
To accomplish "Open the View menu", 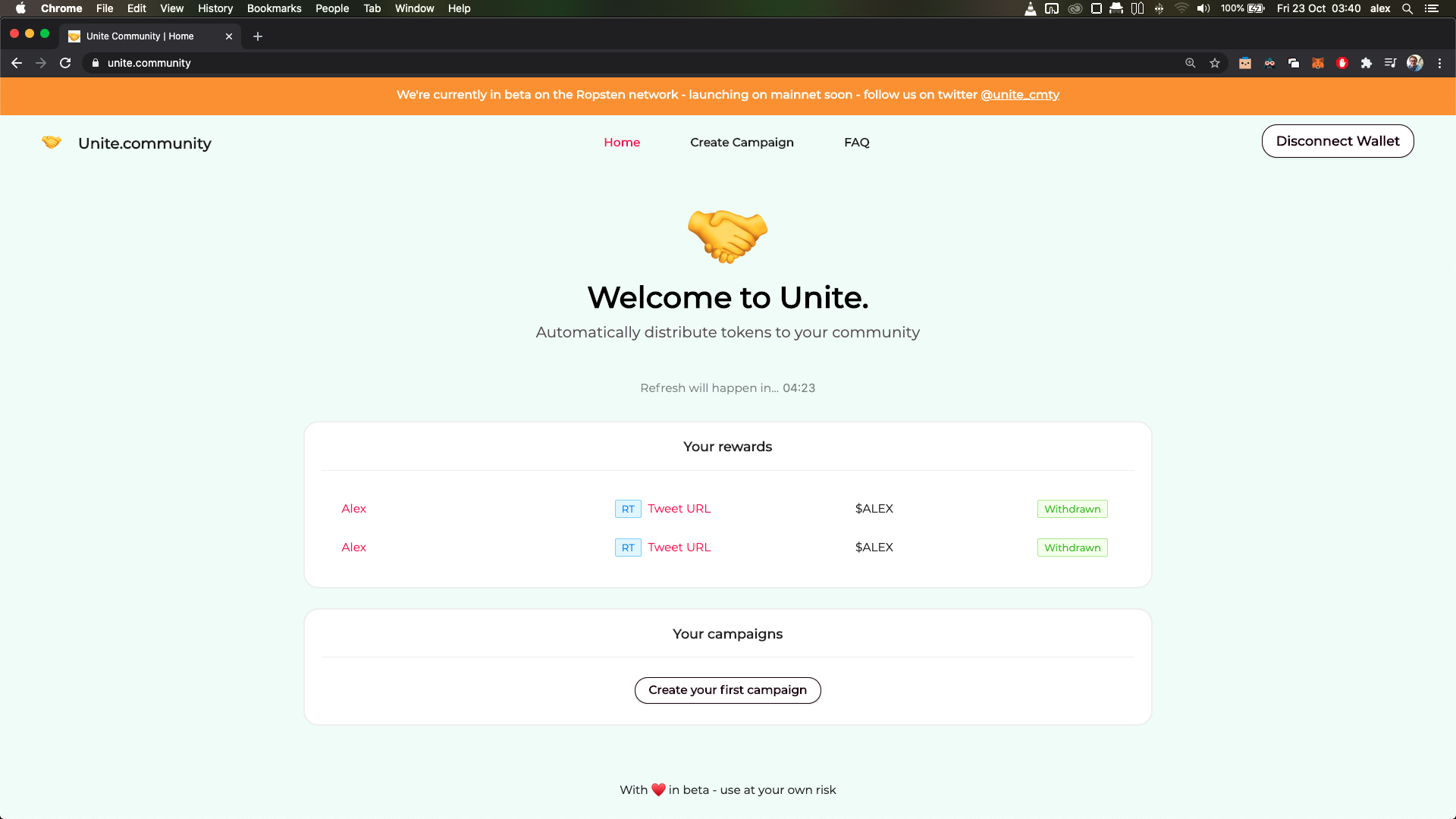I will pyautogui.click(x=172, y=8).
